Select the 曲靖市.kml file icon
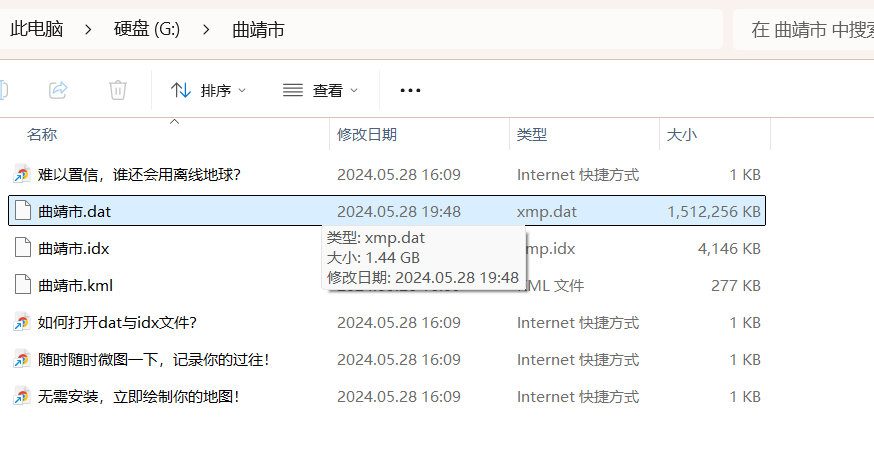Image resolution: width=874 pixels, height=475 pixels. point(22,286)
